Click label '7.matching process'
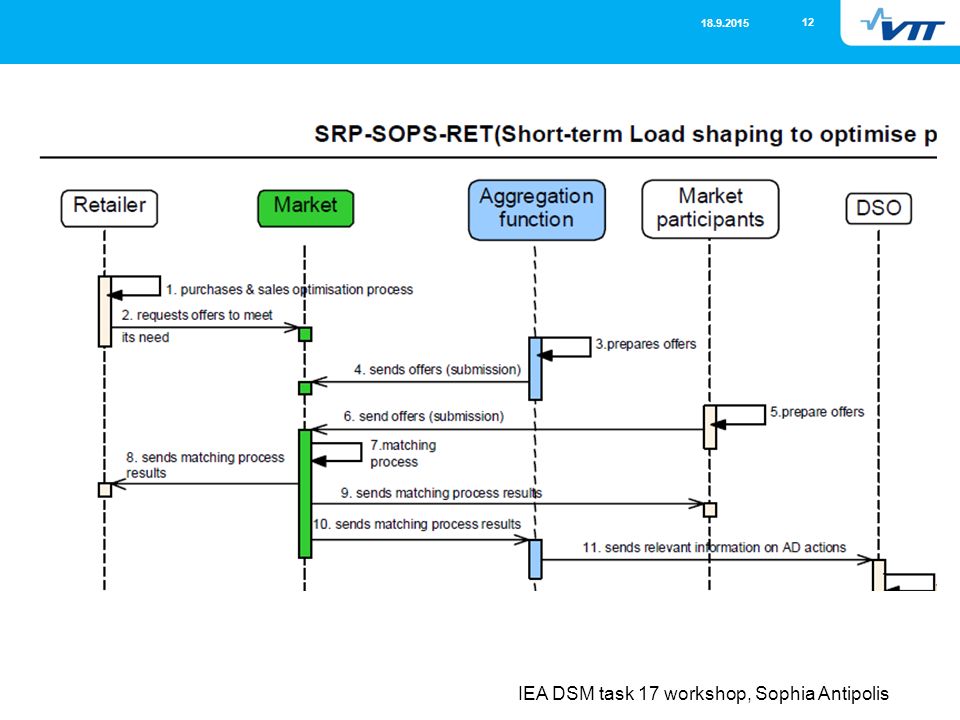960x720 pixels. click(403, 454)
